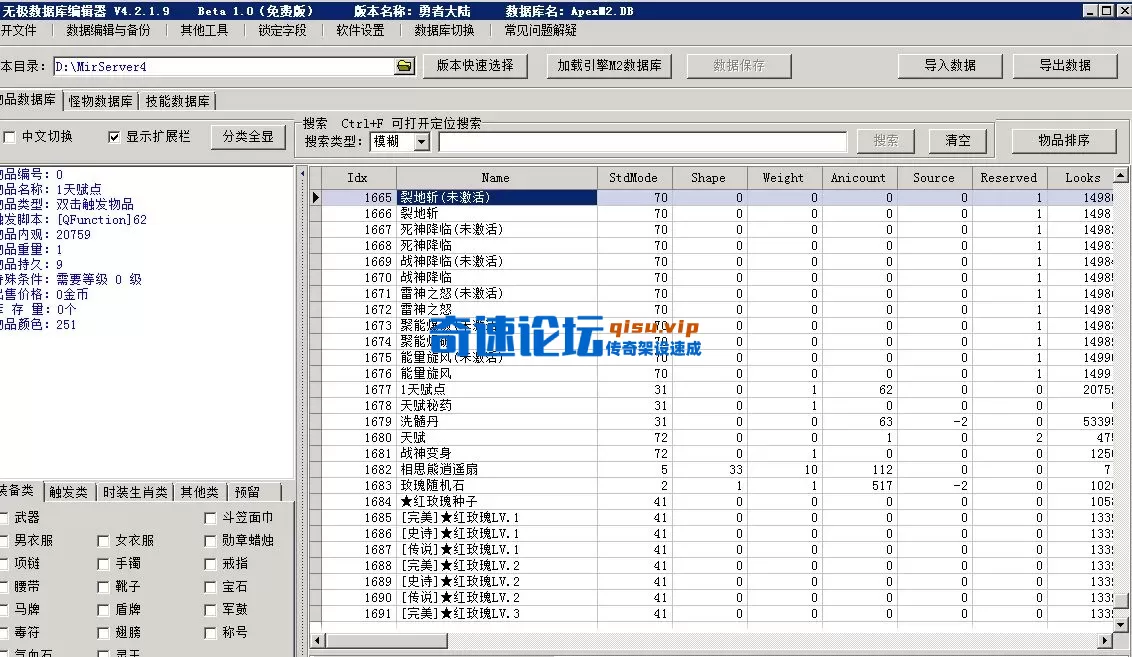This screenshot has height=657, width=1132.
Task: Open the 数据库切换 menu
Action: (x=444, y=30)
